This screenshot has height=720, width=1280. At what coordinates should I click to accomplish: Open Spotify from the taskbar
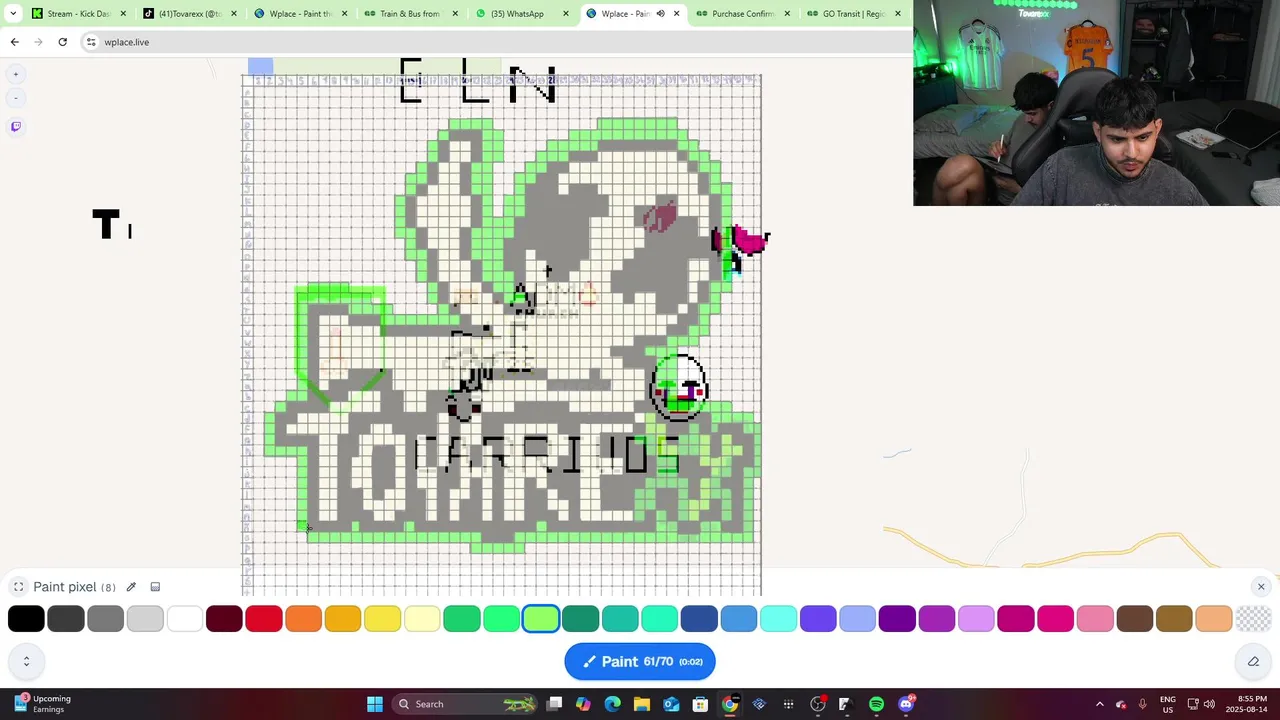pos(876,704)
